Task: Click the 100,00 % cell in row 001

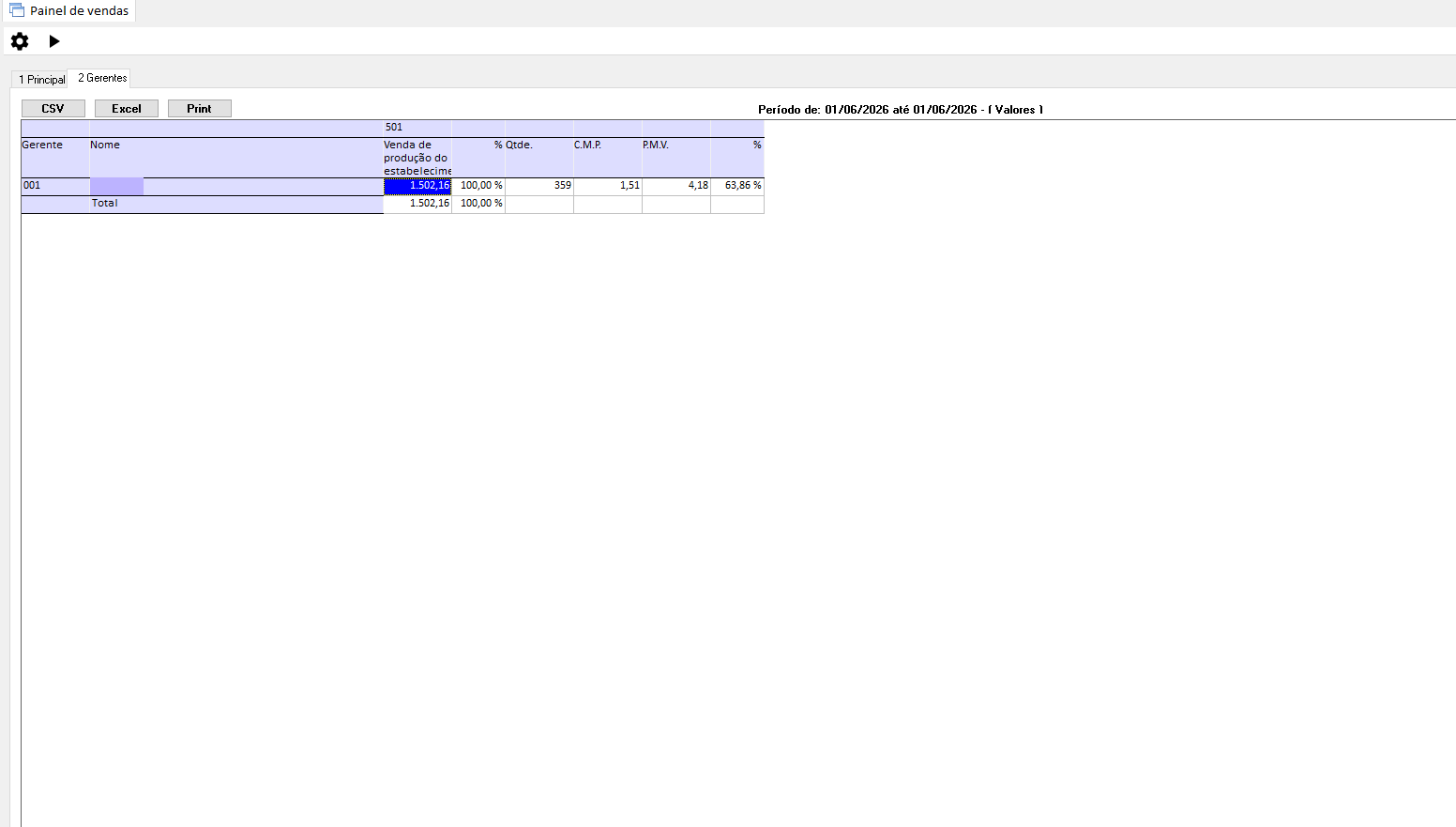Action: point(478,186)
